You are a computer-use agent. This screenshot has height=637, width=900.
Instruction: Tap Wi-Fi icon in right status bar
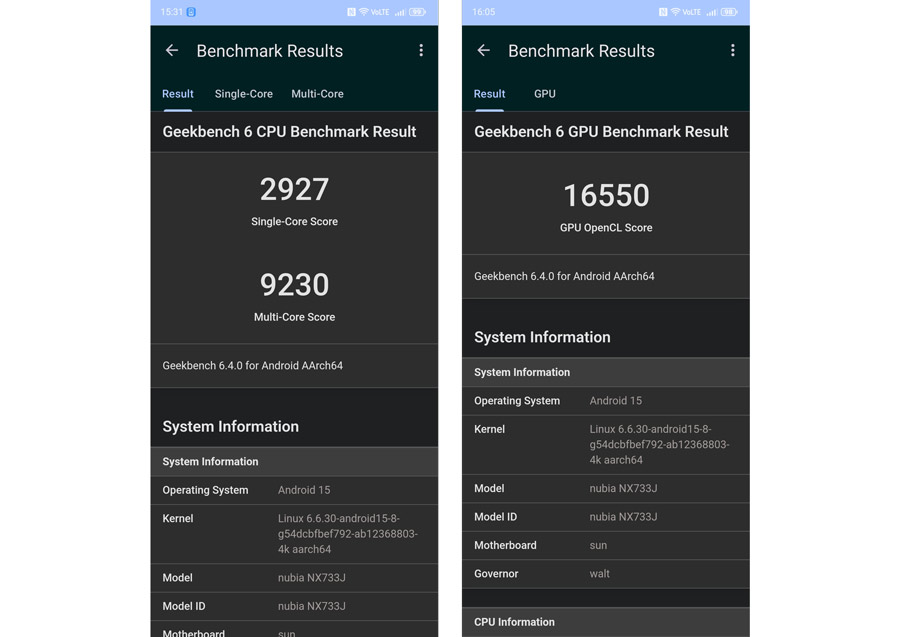pyautogui.click(x=675, y=12)
